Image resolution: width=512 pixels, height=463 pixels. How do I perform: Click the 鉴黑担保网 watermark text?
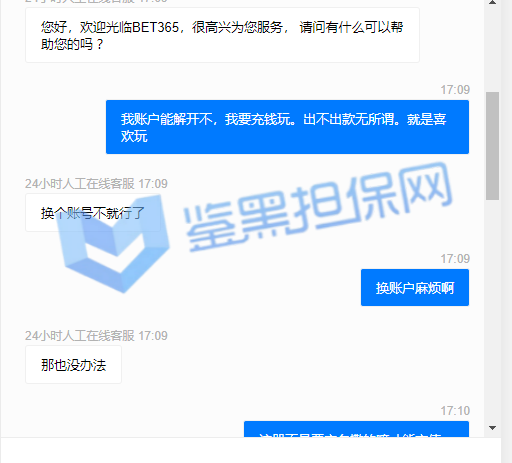click(x=318, y=207)
